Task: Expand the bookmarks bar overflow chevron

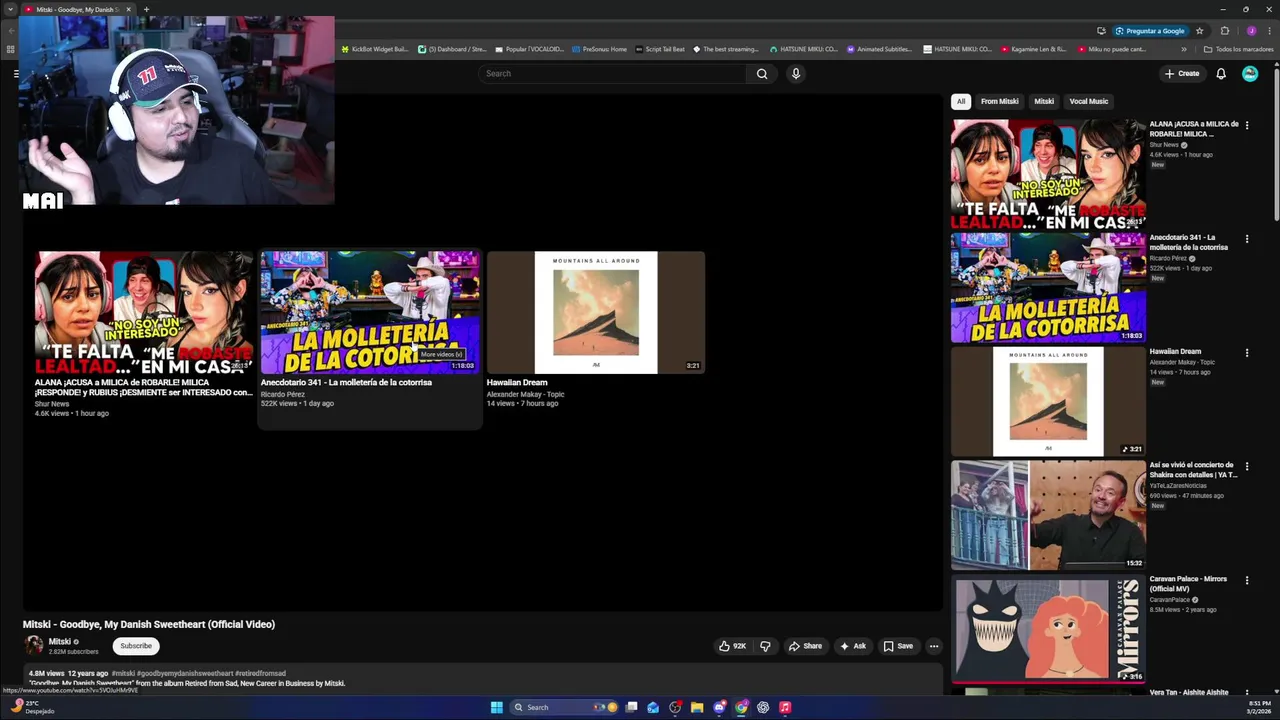Action: (x=1184, y=49)
